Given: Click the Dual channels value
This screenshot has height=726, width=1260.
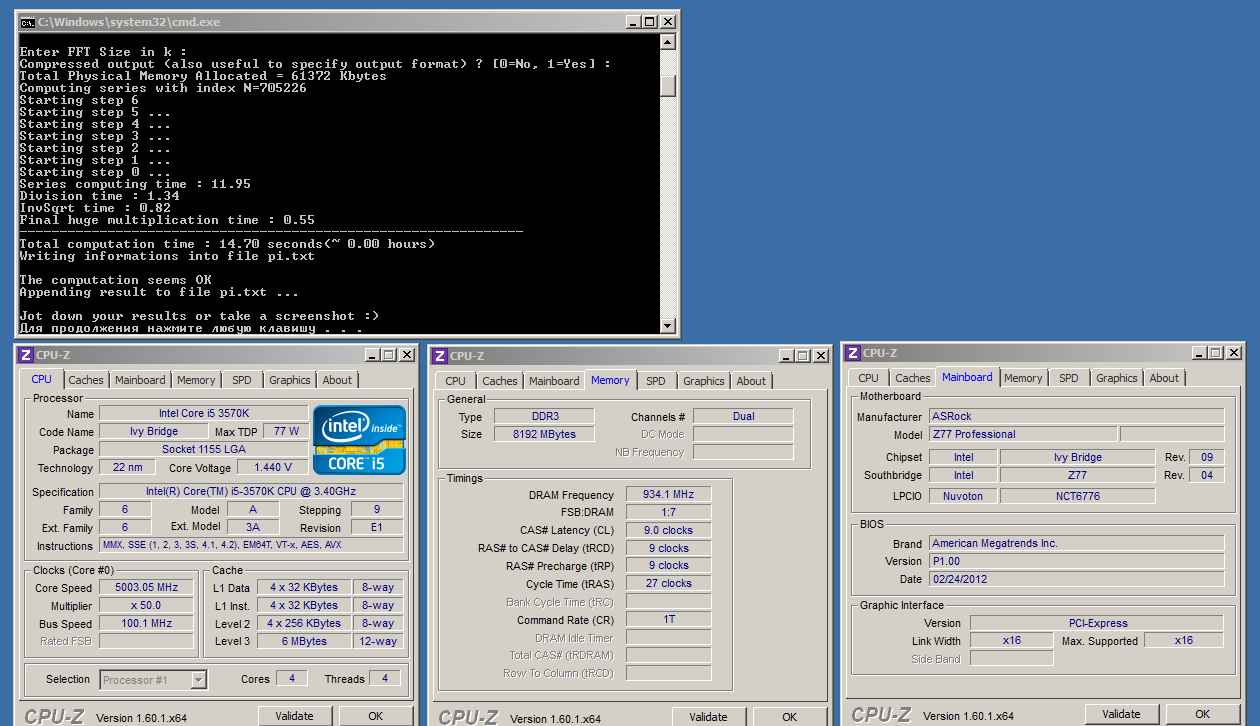Looking at the screenshot, I should click(743, 416).
